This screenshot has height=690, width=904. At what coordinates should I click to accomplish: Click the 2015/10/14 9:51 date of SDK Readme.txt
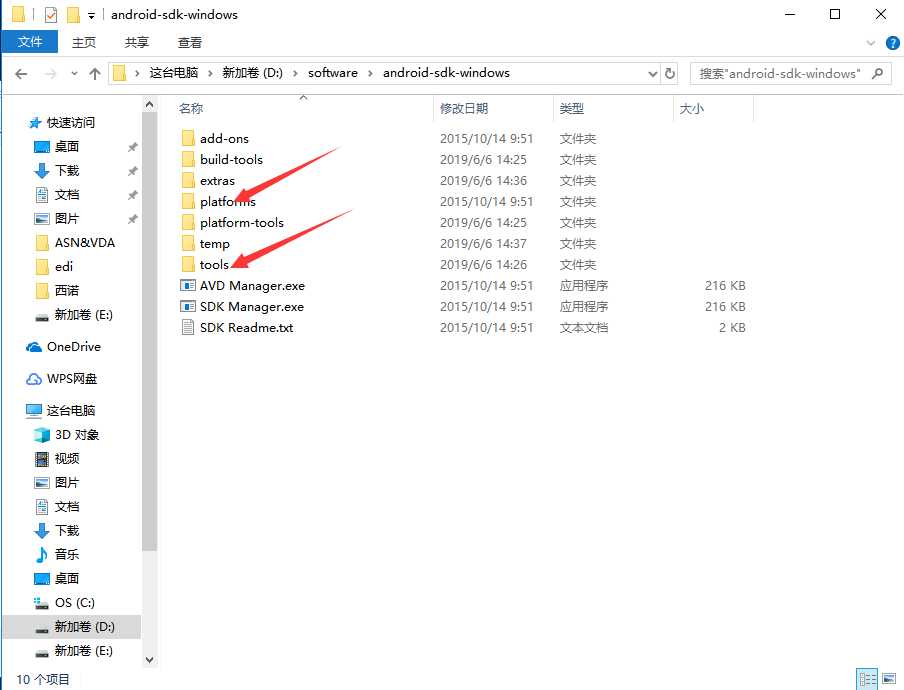tap(486, 327)
